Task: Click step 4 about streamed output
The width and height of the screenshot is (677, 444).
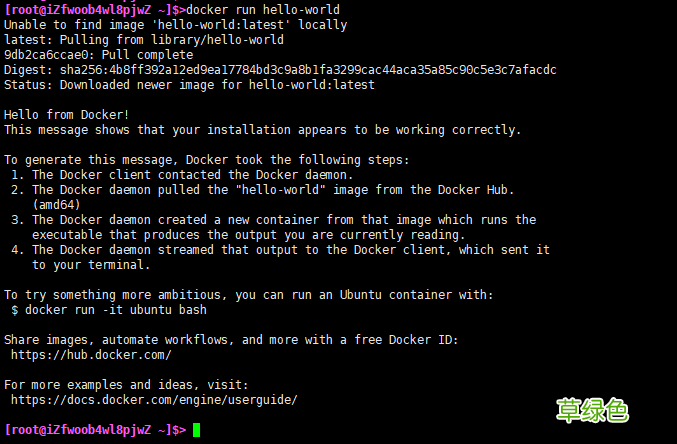Action: click(x=280, y=250)
